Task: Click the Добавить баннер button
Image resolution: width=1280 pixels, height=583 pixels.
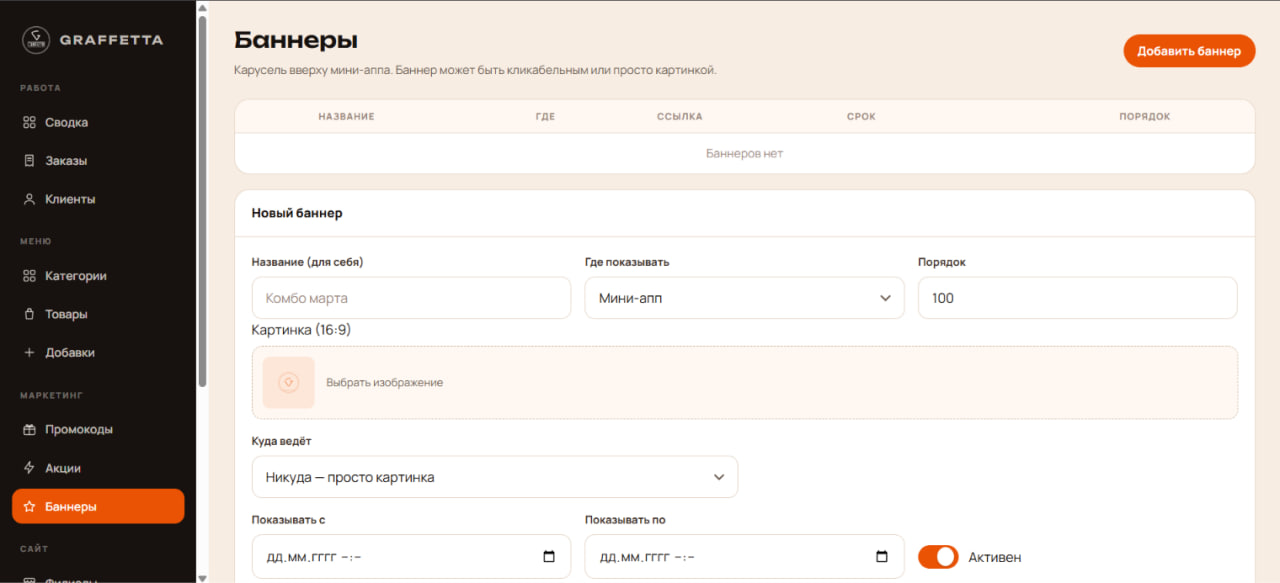Action: point(1189,51)
